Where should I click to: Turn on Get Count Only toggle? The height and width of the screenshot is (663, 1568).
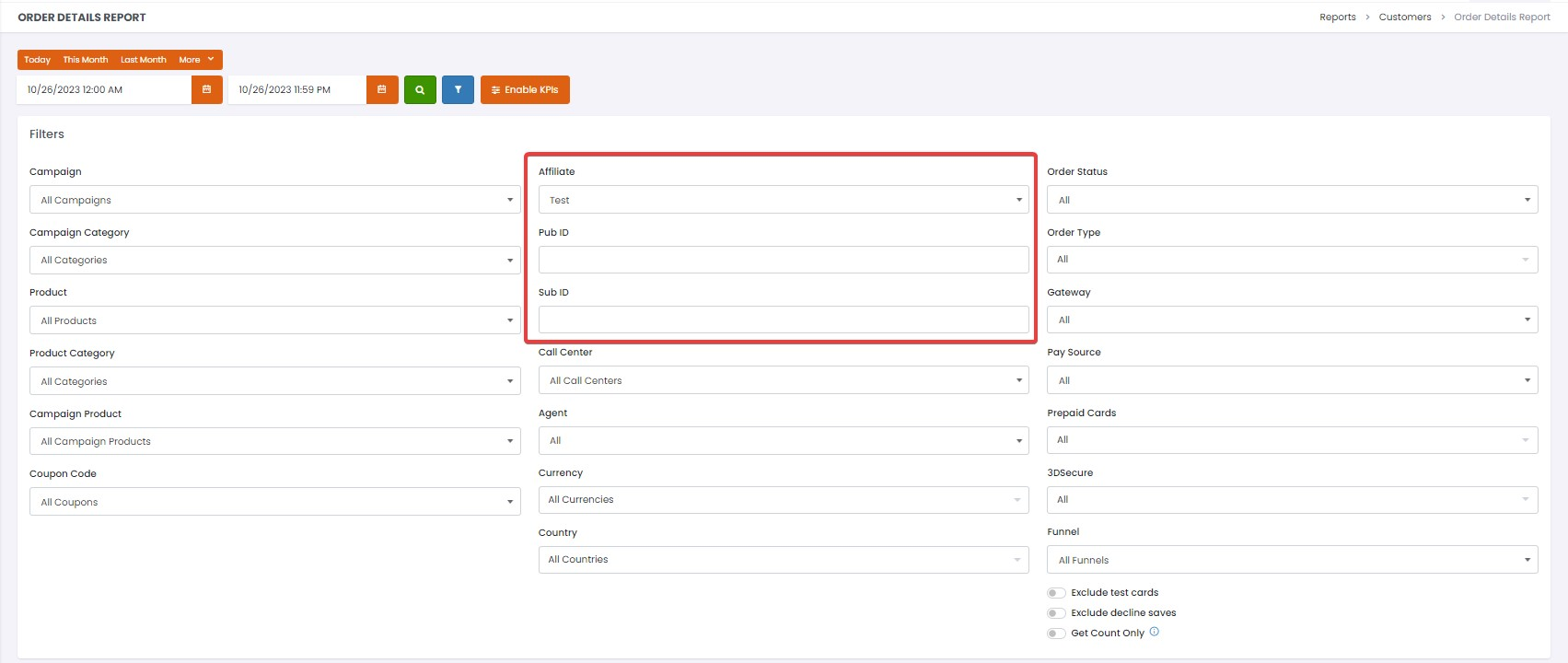(1056, 634)
